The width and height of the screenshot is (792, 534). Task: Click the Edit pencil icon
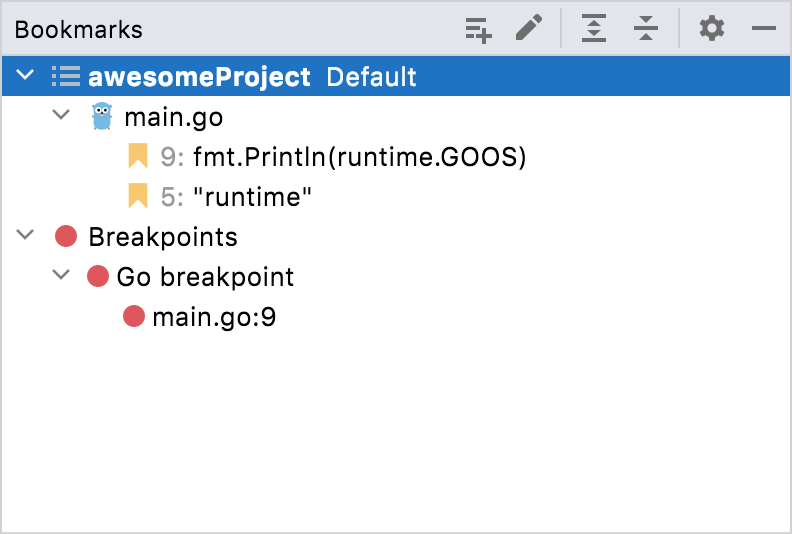[529, 29]
